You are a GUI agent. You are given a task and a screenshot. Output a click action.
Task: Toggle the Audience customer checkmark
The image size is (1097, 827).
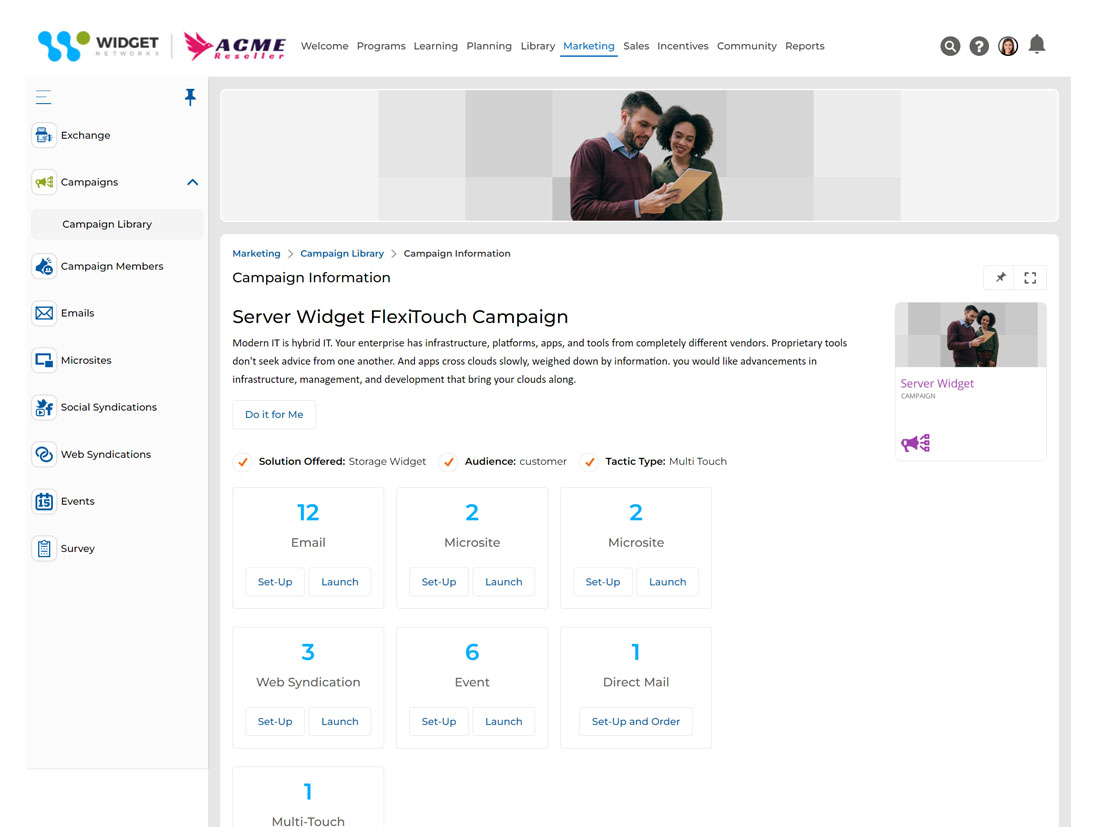tap(449, 462)
